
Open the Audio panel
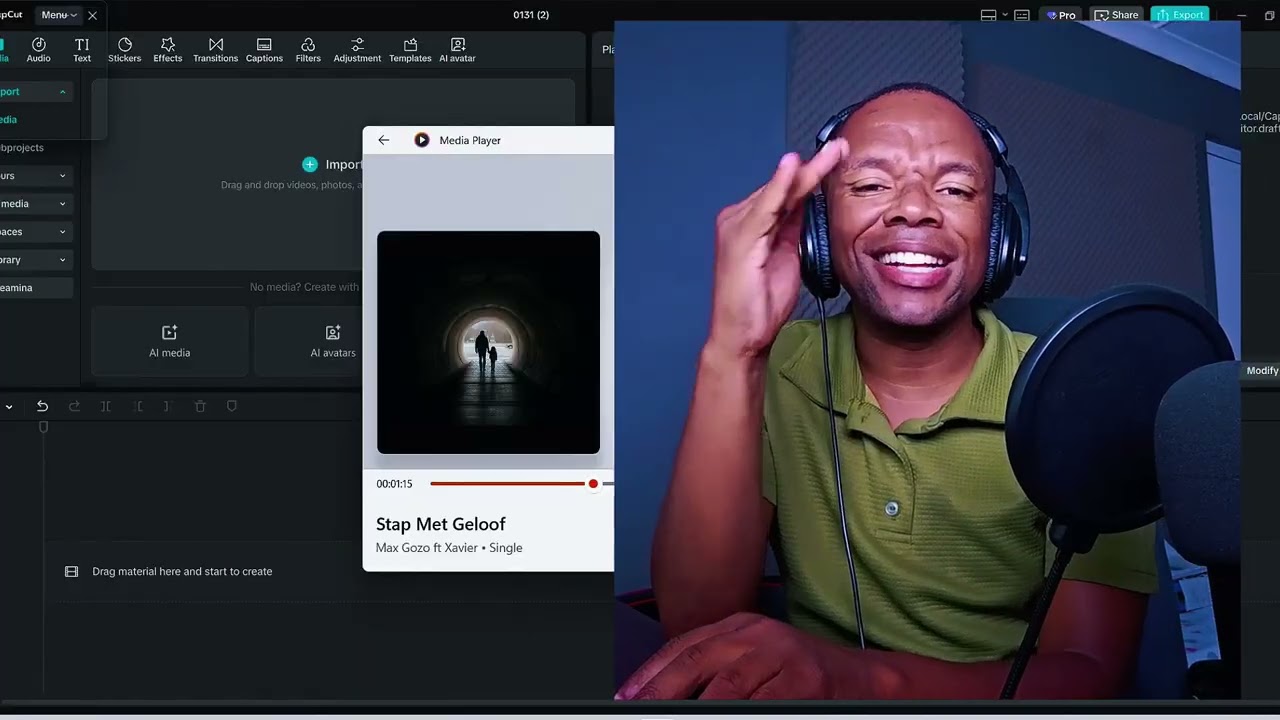tap(38, 50)
